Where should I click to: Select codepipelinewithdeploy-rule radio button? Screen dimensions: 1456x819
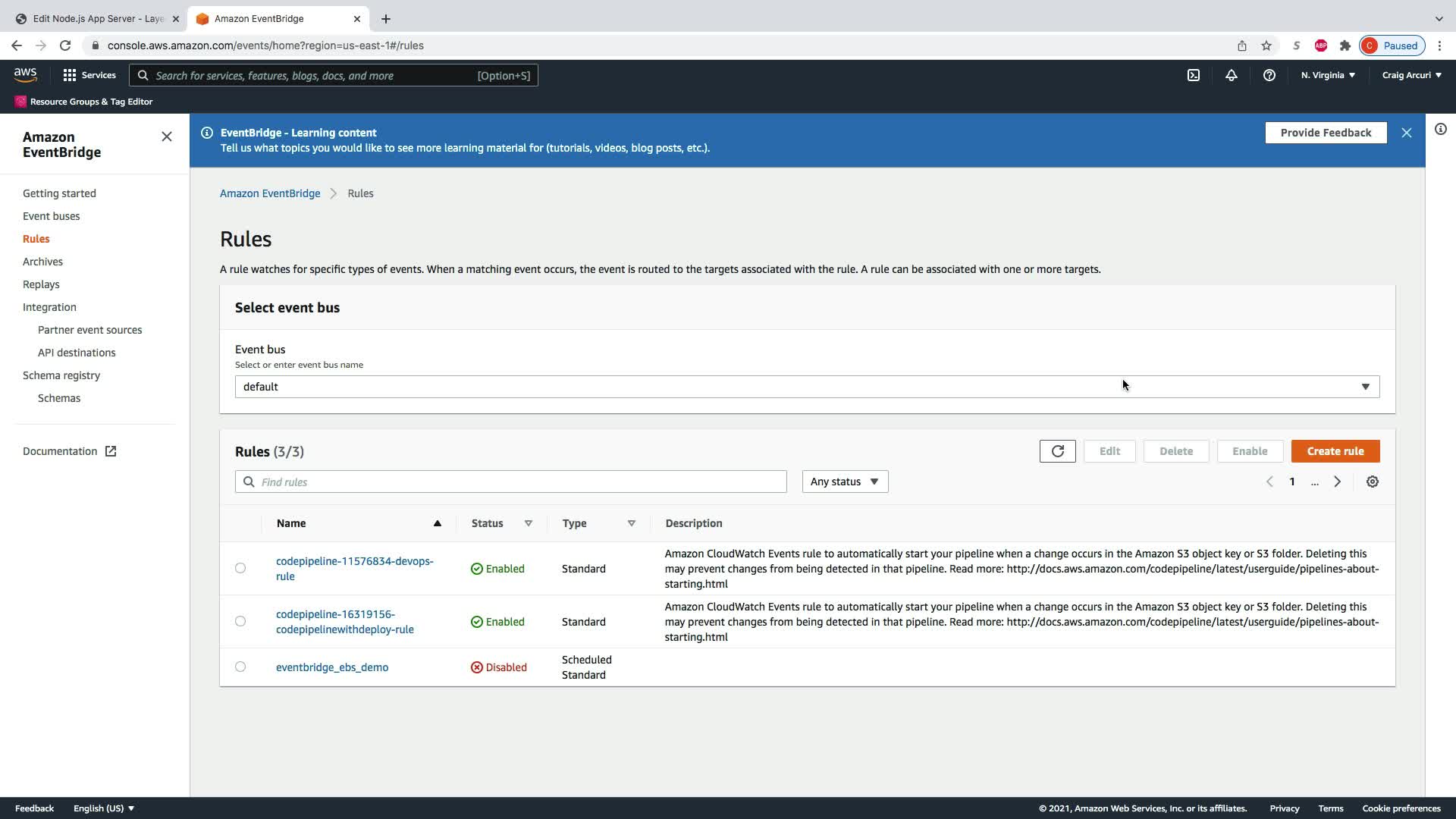(x=240, y=621)
